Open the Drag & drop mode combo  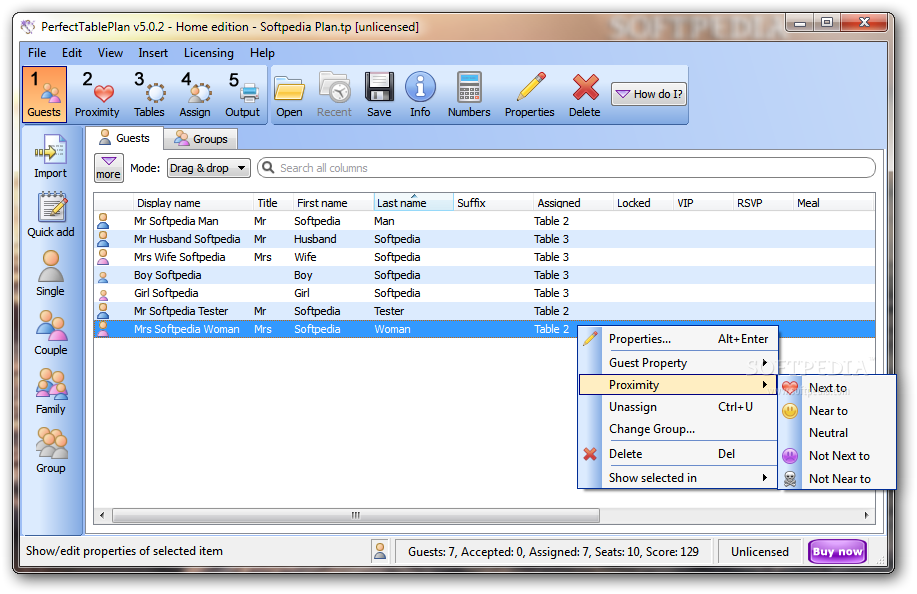tap(209, 168)
